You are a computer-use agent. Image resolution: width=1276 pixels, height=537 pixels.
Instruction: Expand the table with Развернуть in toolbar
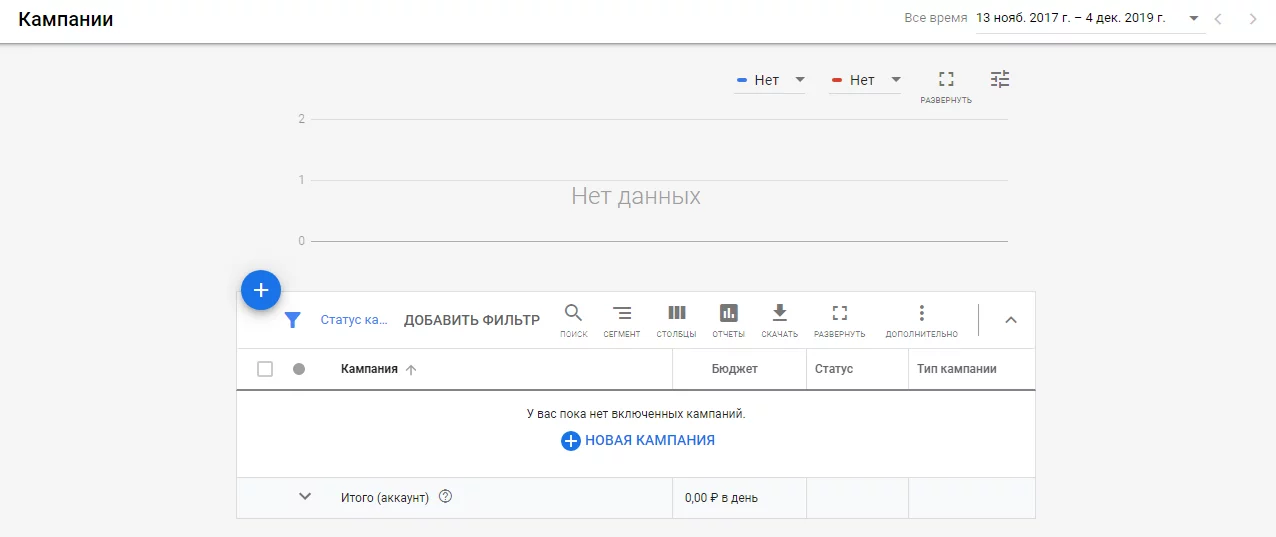point(840,320)
